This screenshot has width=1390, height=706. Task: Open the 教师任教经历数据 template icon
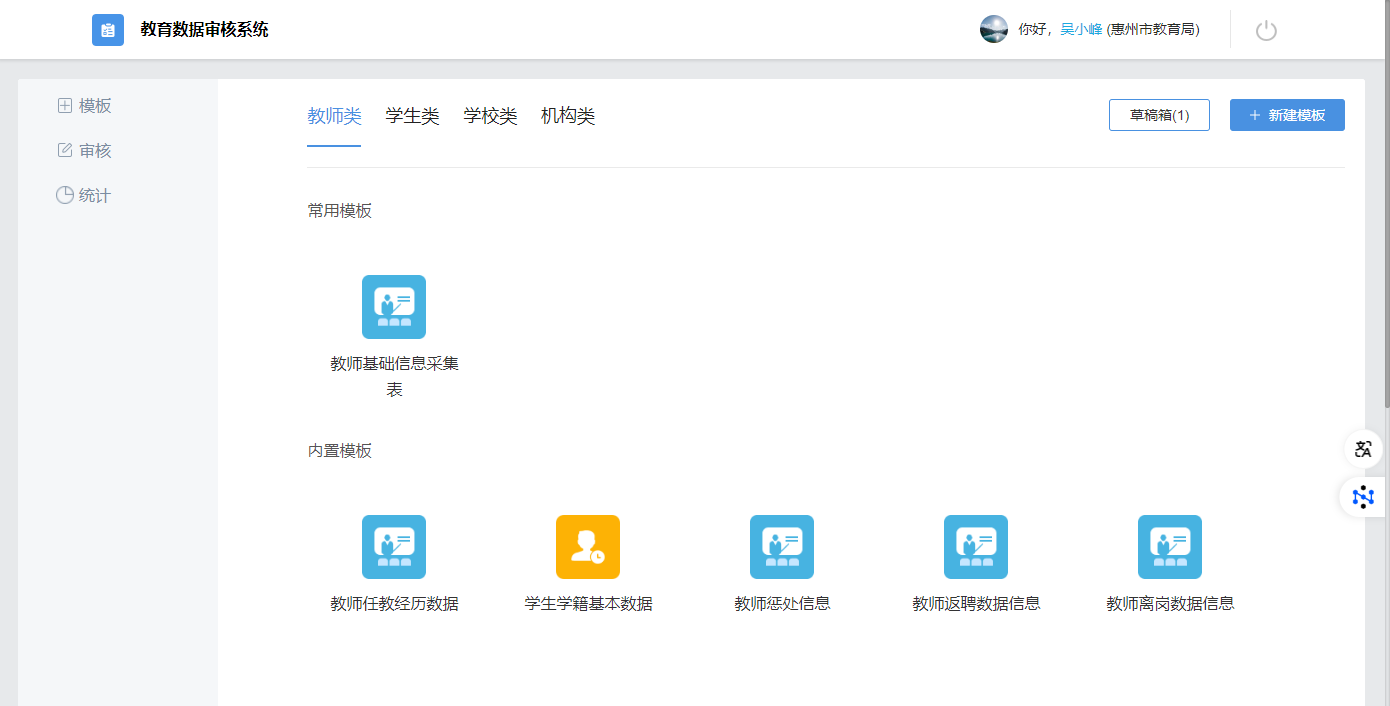click(x=394, y=547)
